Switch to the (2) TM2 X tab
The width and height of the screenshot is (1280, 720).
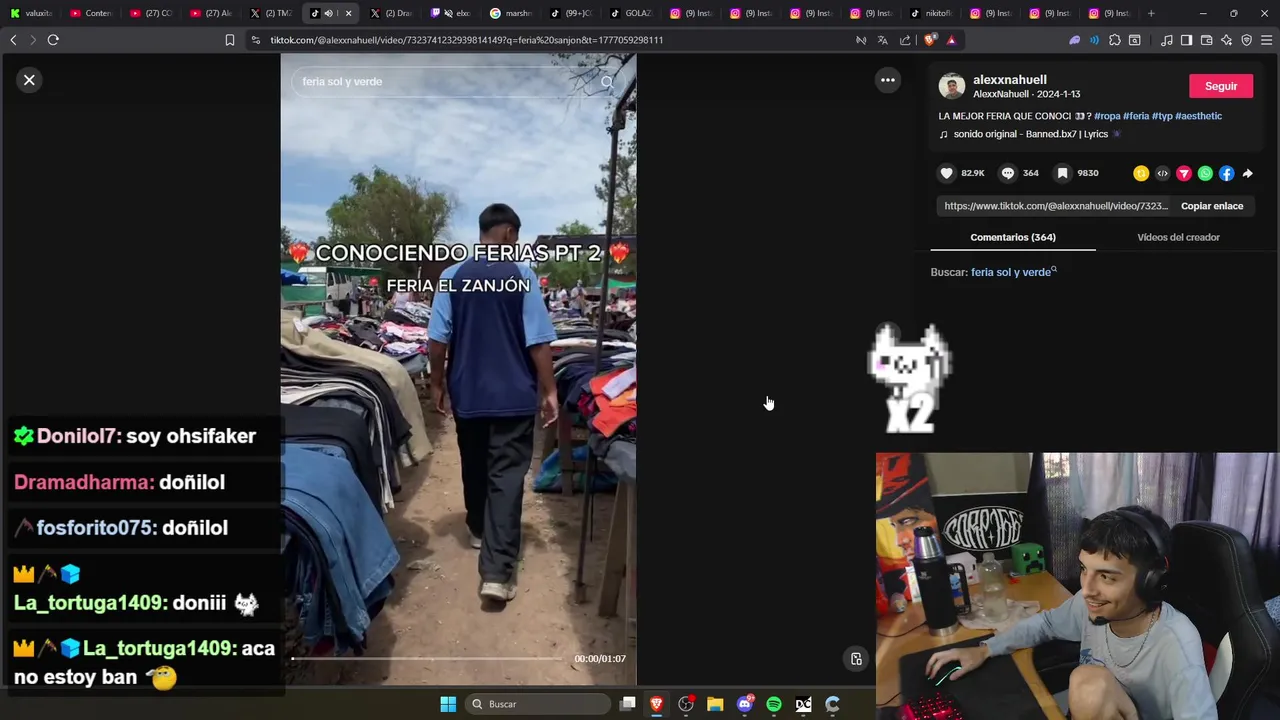pyautogui.click(x=272, y=13)
